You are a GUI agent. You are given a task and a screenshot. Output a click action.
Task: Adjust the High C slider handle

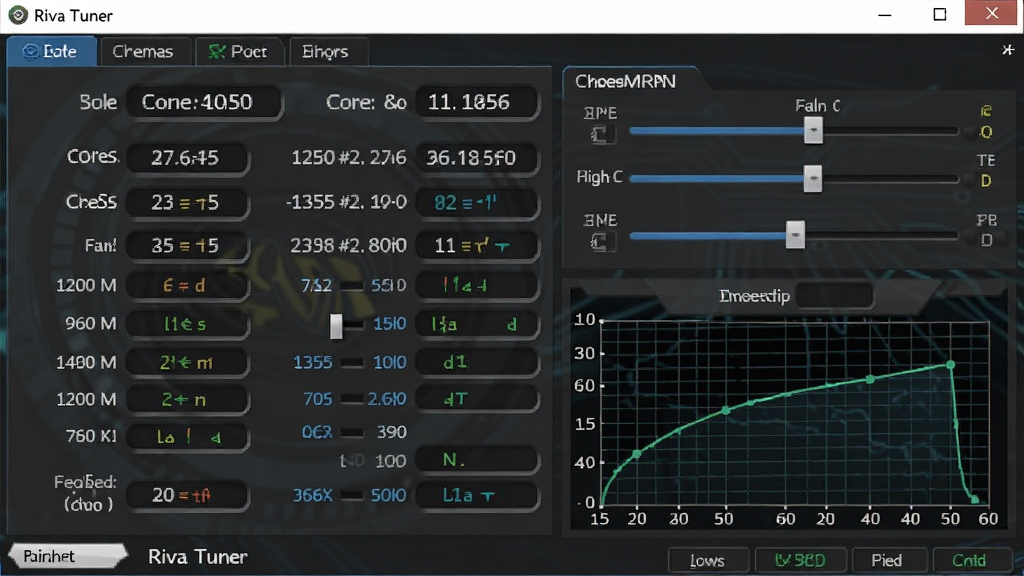(812, 178)
